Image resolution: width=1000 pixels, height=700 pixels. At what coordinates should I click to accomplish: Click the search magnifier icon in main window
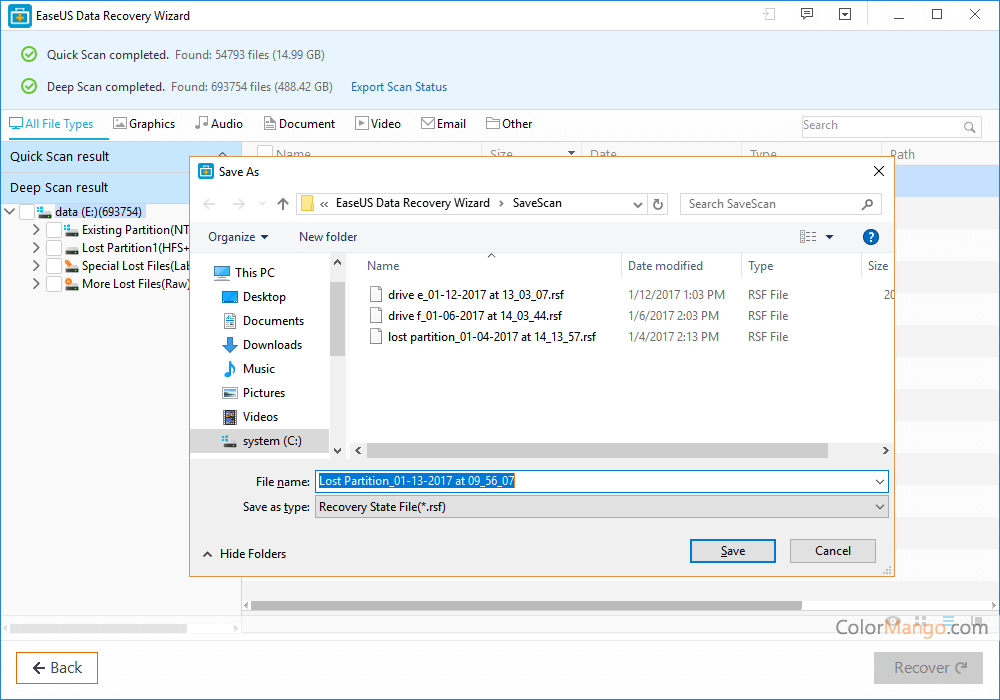point(969,127)
